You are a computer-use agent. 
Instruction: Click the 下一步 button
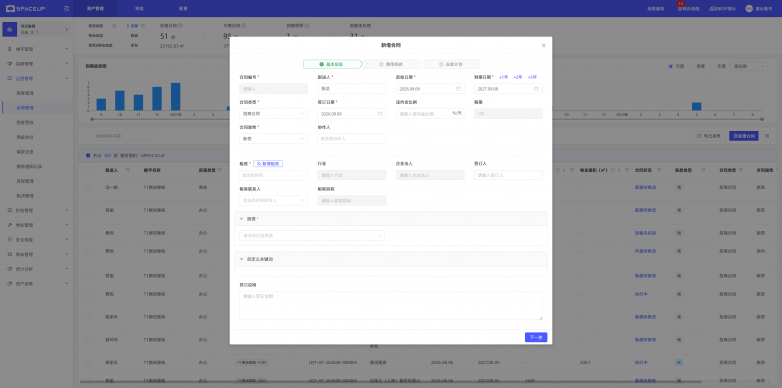[536, 337]
